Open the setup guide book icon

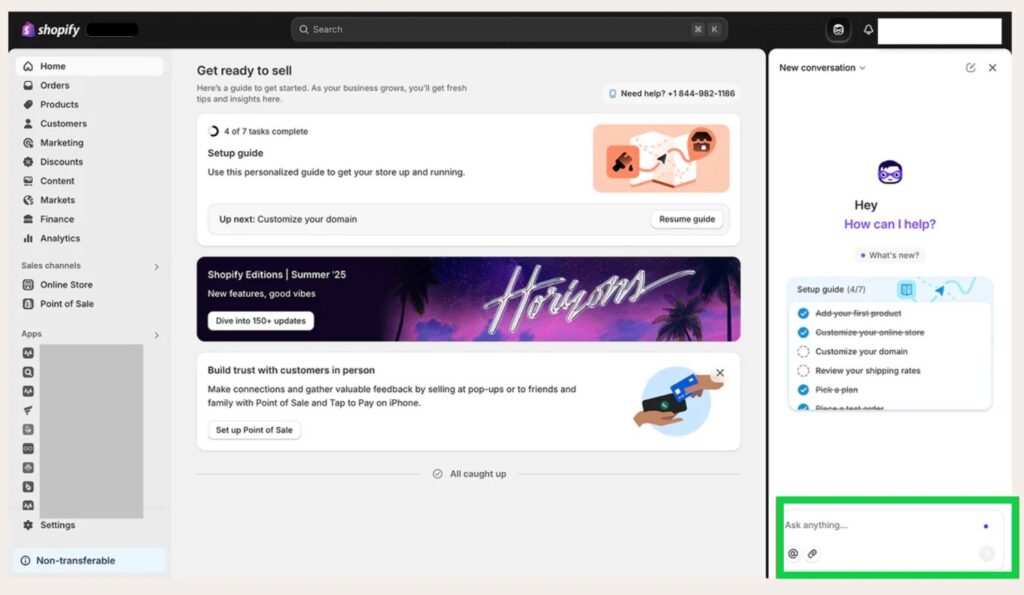(906, 290)
